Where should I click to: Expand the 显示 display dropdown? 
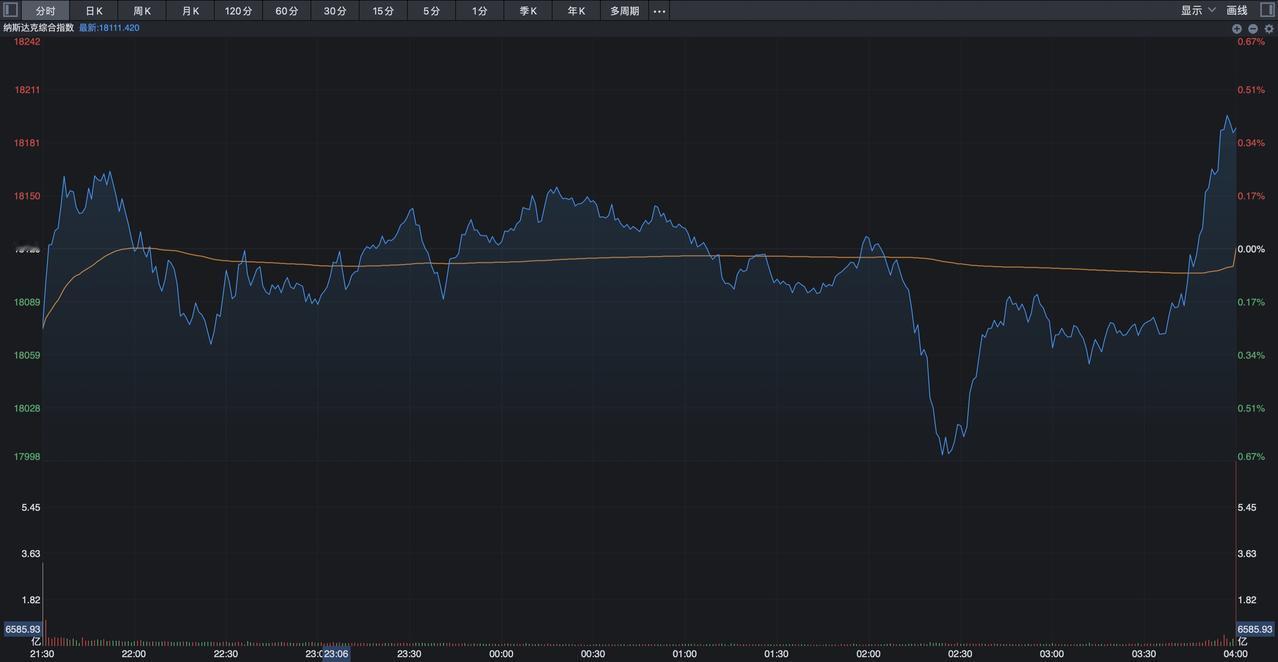(x=1198, y=11)
